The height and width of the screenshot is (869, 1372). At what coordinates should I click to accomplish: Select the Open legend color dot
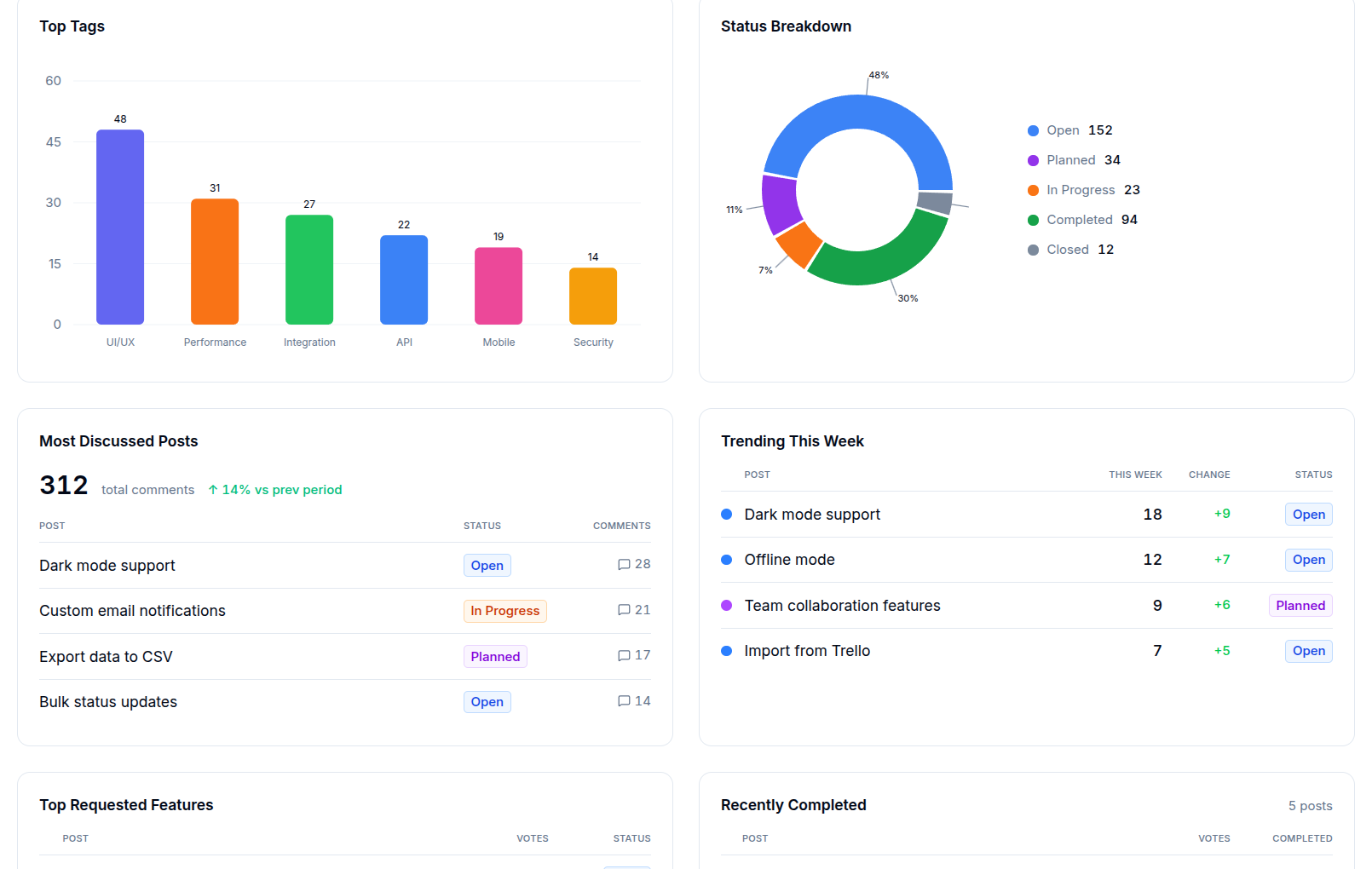tap(1033, 131)
